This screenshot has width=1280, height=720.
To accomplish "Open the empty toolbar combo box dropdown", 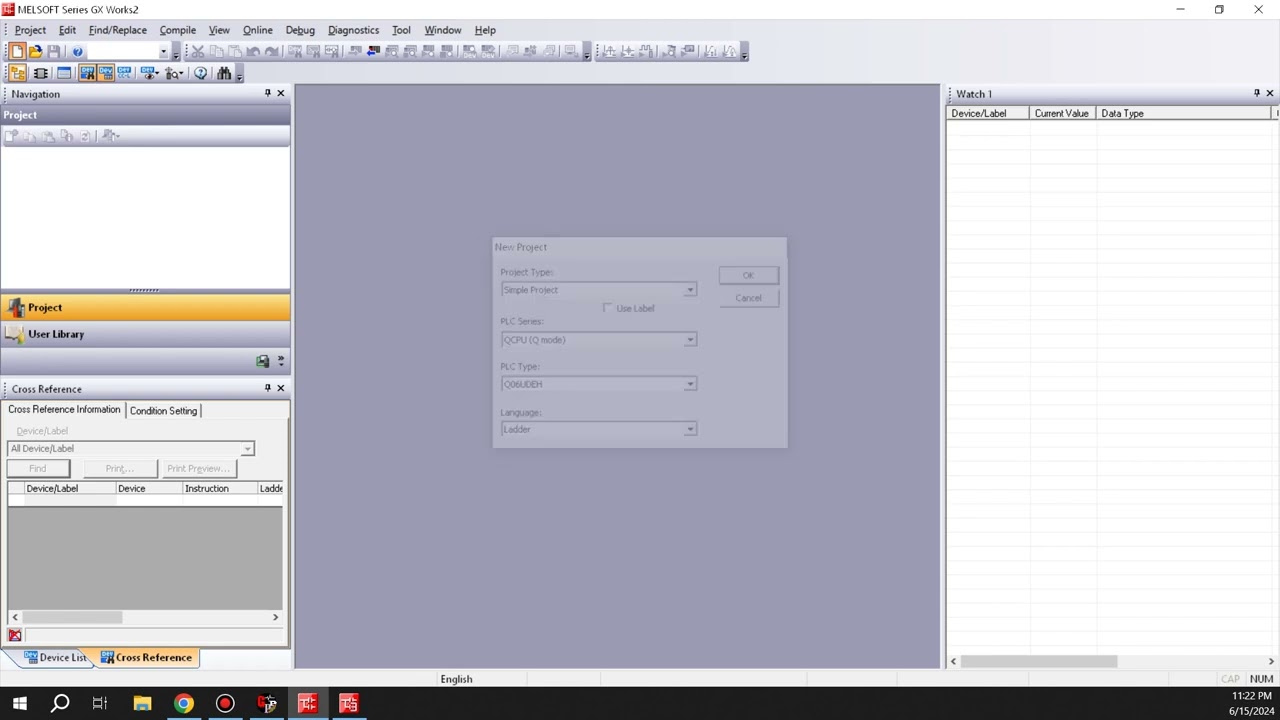I will point(163,51).
